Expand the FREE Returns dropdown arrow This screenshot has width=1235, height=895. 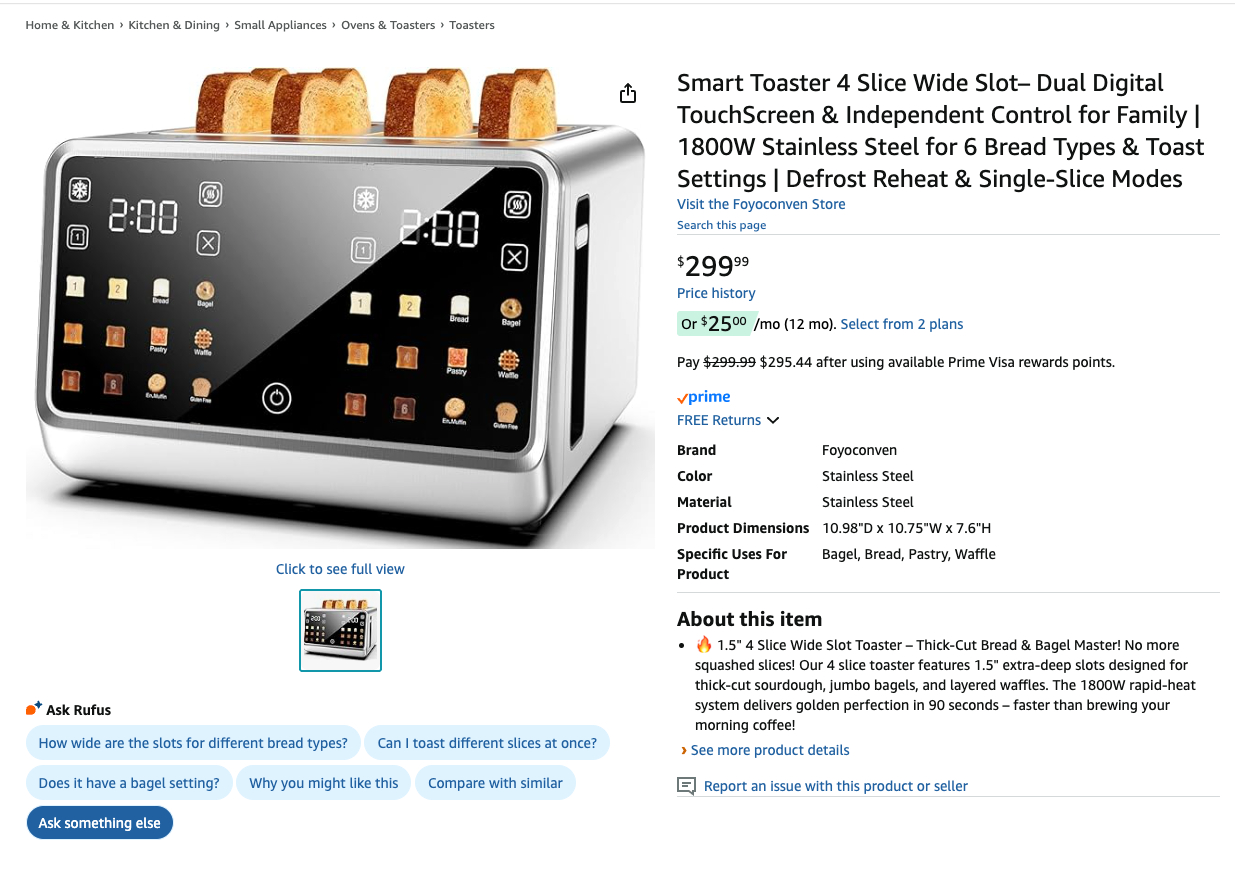click(773, 421)
